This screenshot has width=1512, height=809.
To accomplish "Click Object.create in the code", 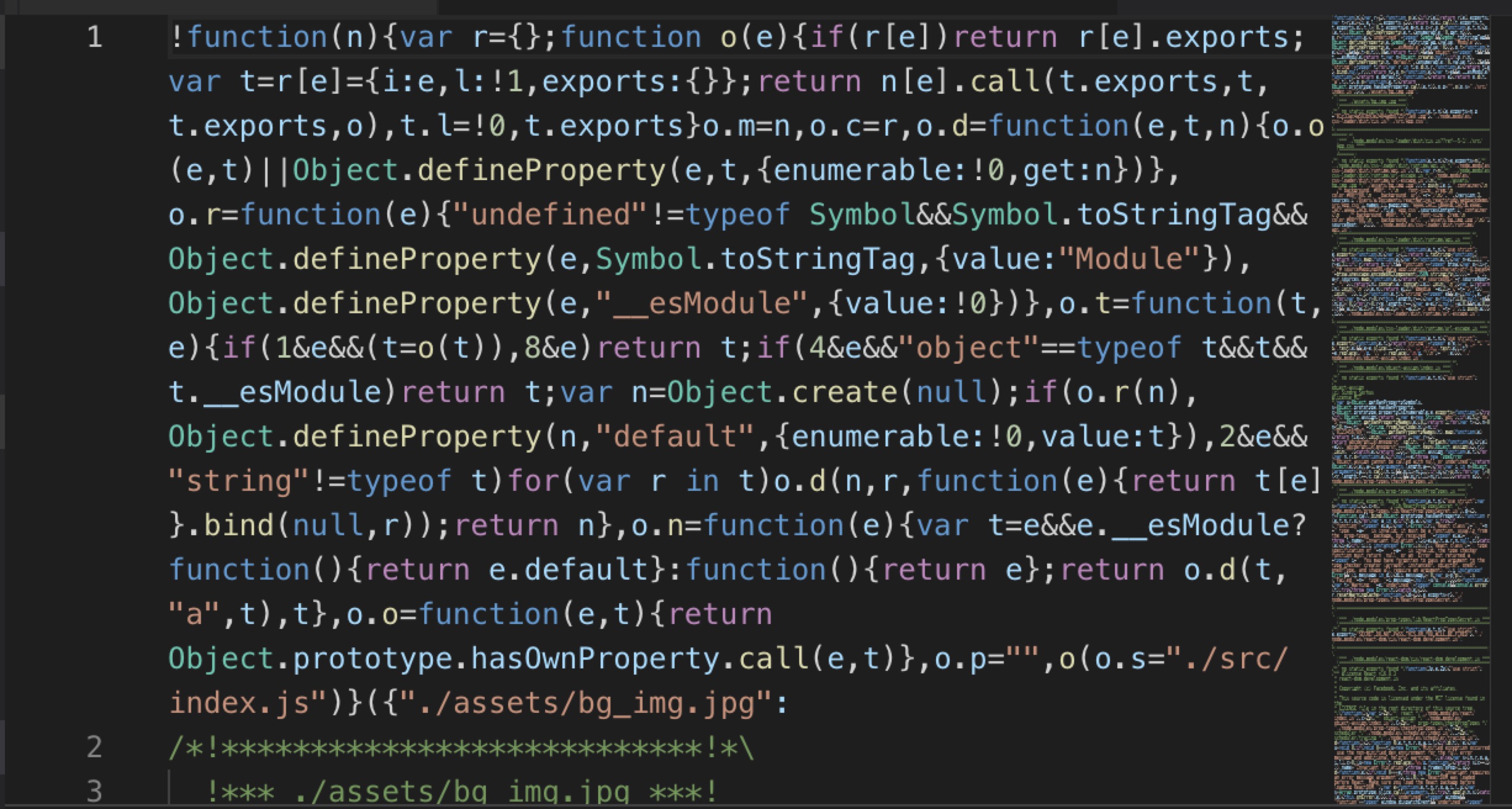I will 783,393.
